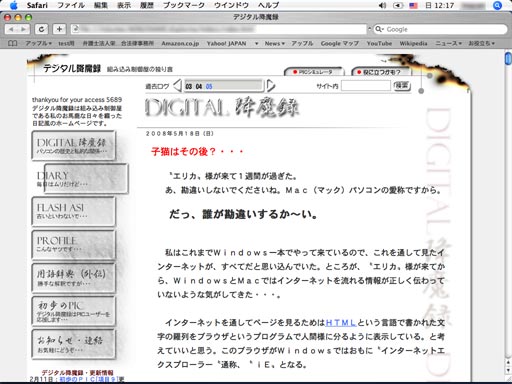Open the アップル bookmarks dropdown
512x384 pixels.
tap(38, 43)
